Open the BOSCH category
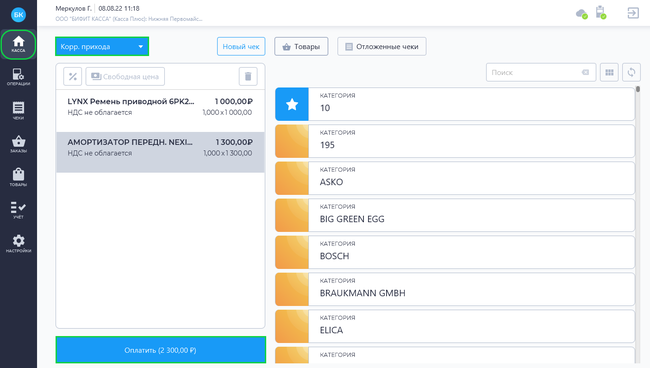Viewport: 650px width, 368px height. click(455, 252)
